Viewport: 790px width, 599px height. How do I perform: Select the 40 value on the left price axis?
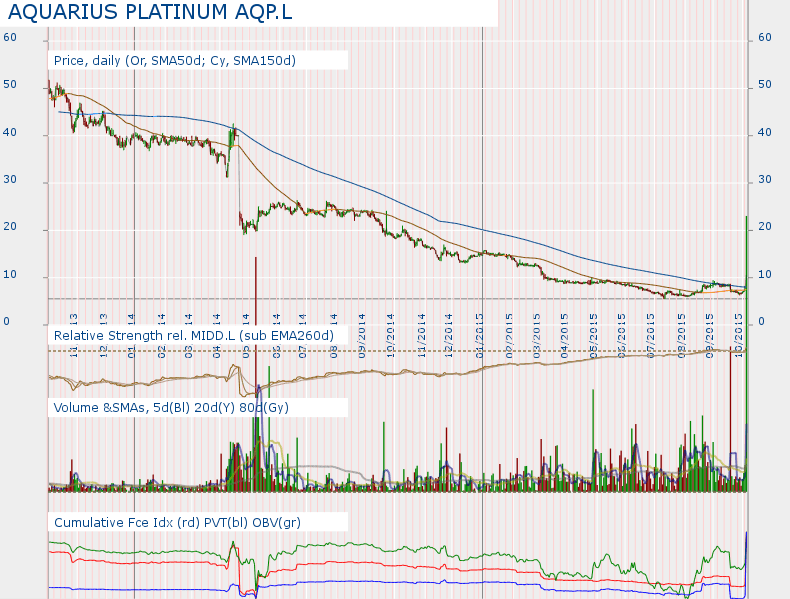[x=10, y=132]
